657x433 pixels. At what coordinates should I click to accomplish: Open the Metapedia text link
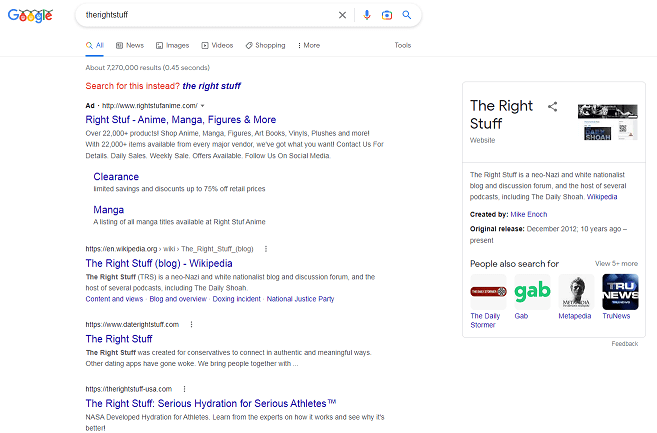(574, 316)
